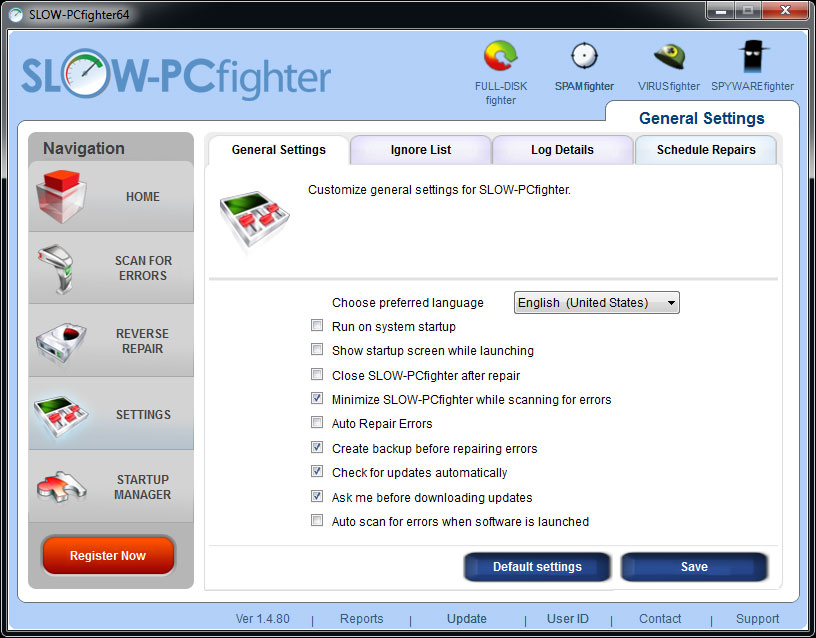The height and width of the screenshot is (638, 816).
Task: Click the Register Now button
Action: [x=108, y=556]
